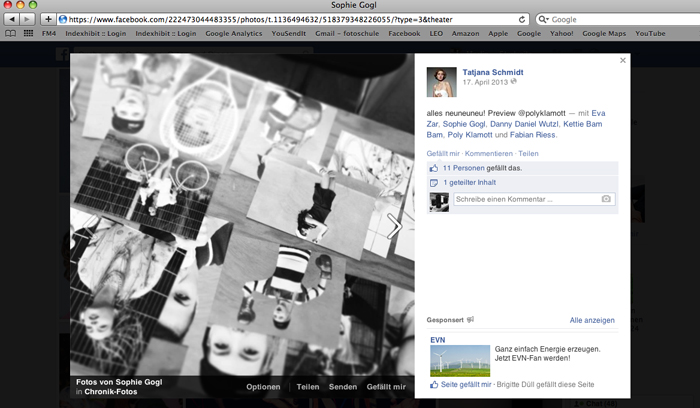The image size is (700, 408).
Task: Click Teilen under the post text
Action: [x=528, y=154]
